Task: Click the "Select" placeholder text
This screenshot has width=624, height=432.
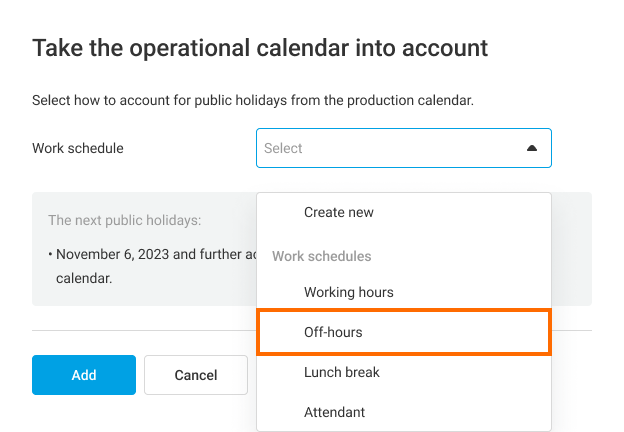Action: [283, 148]
